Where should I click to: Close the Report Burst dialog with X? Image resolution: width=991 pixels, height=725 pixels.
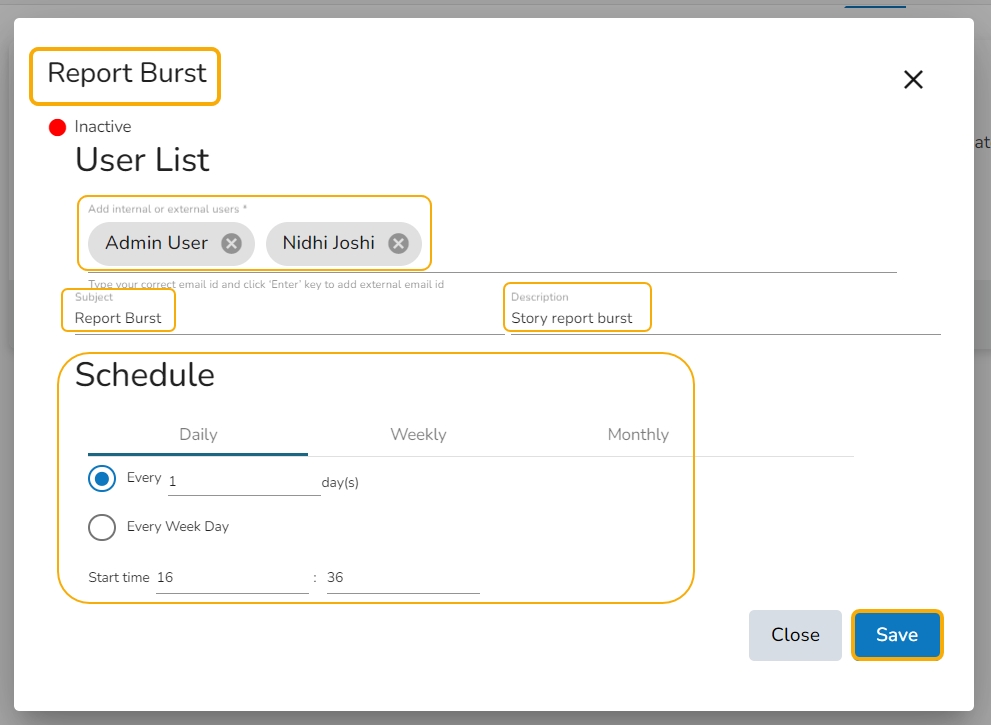point(913,80)
